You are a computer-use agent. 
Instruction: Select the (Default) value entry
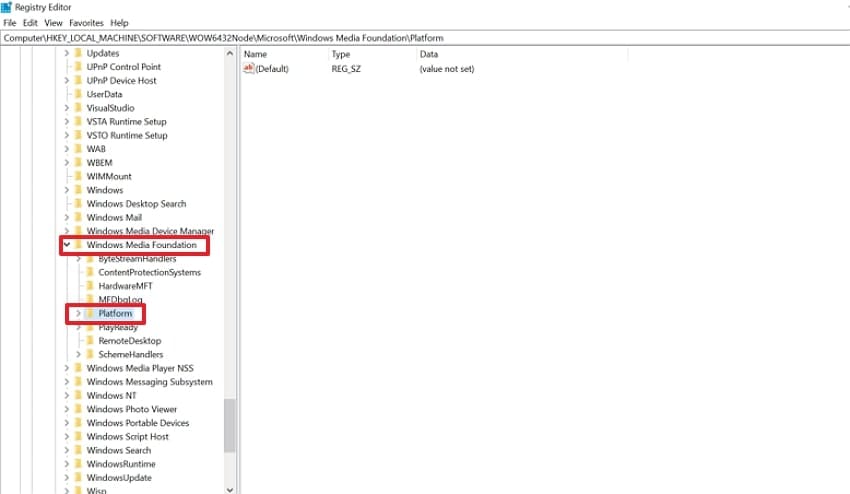coord(272,69)
